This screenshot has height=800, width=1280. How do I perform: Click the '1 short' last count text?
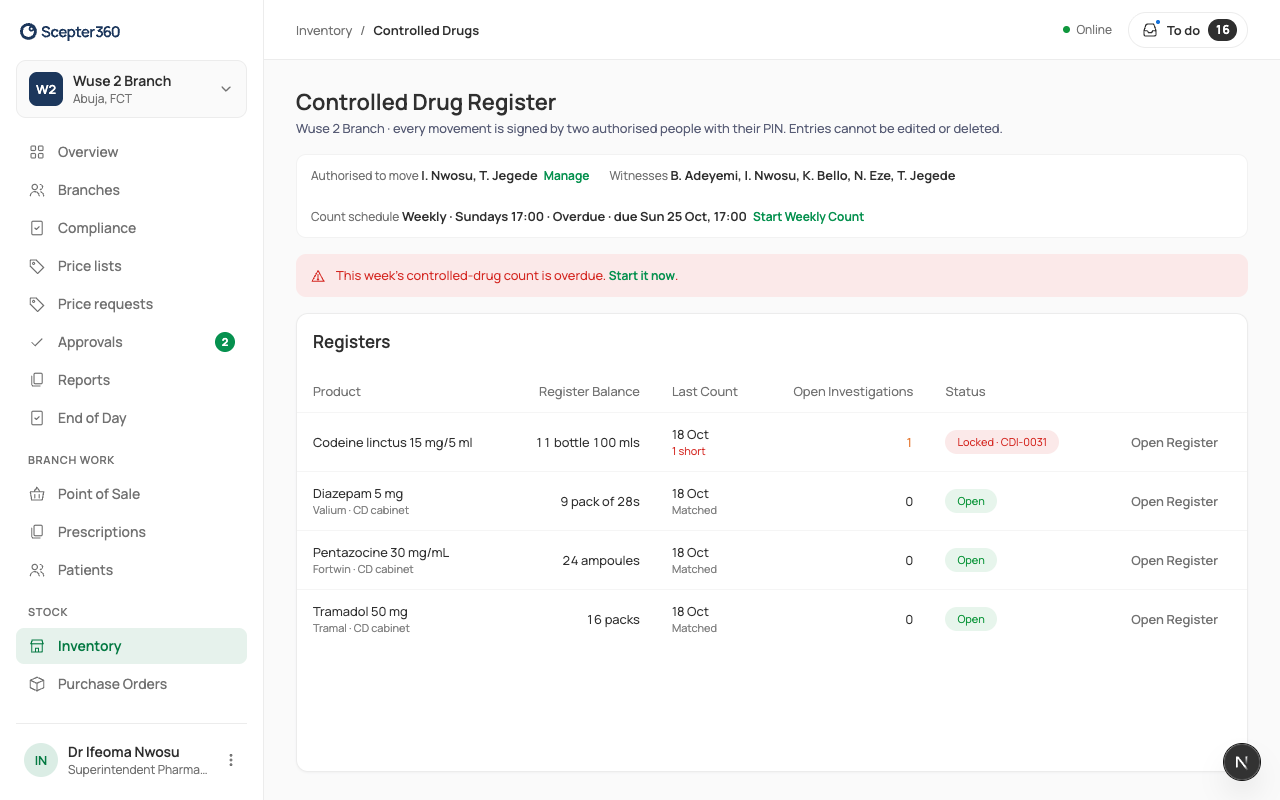pyautogui.click(x=689, y=452)
